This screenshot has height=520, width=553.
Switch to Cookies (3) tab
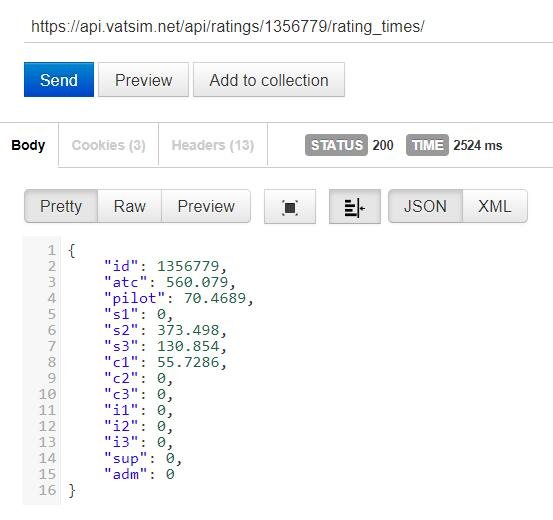point(109,145)
